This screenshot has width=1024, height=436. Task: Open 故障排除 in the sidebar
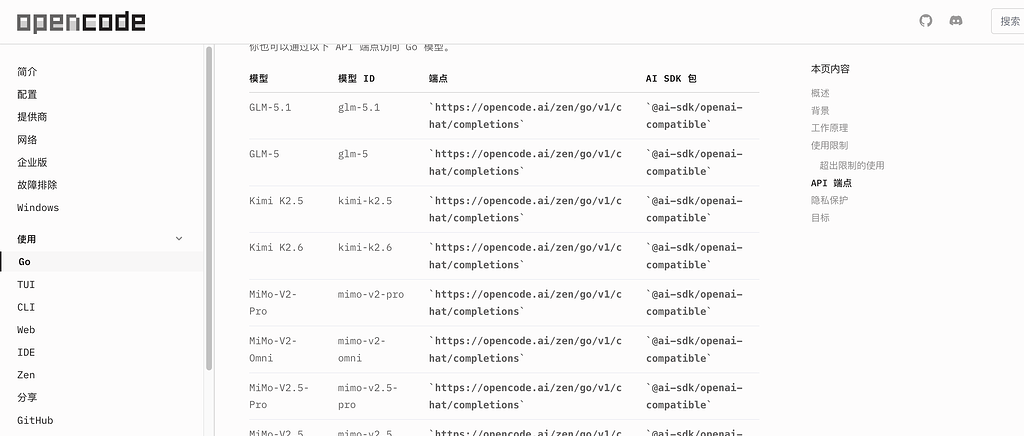point(37,185)
